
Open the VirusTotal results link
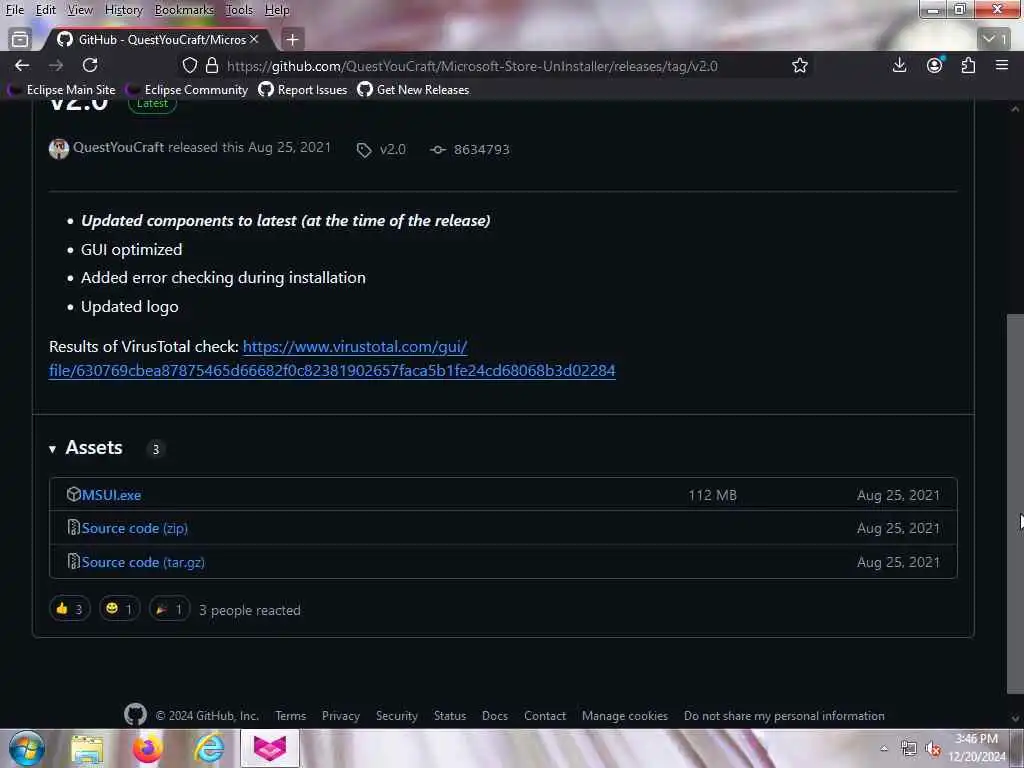(x=332, y=359)
